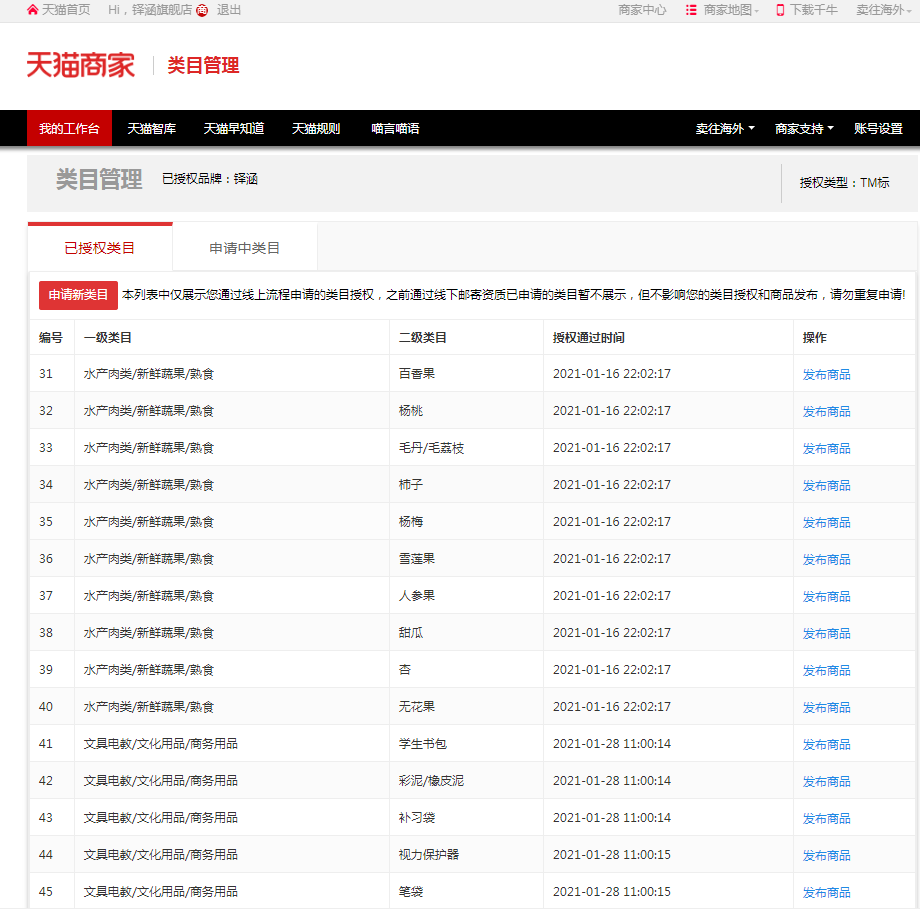
Task: Click 发布商品 for 笔袋 row
Action: [826, 892]
